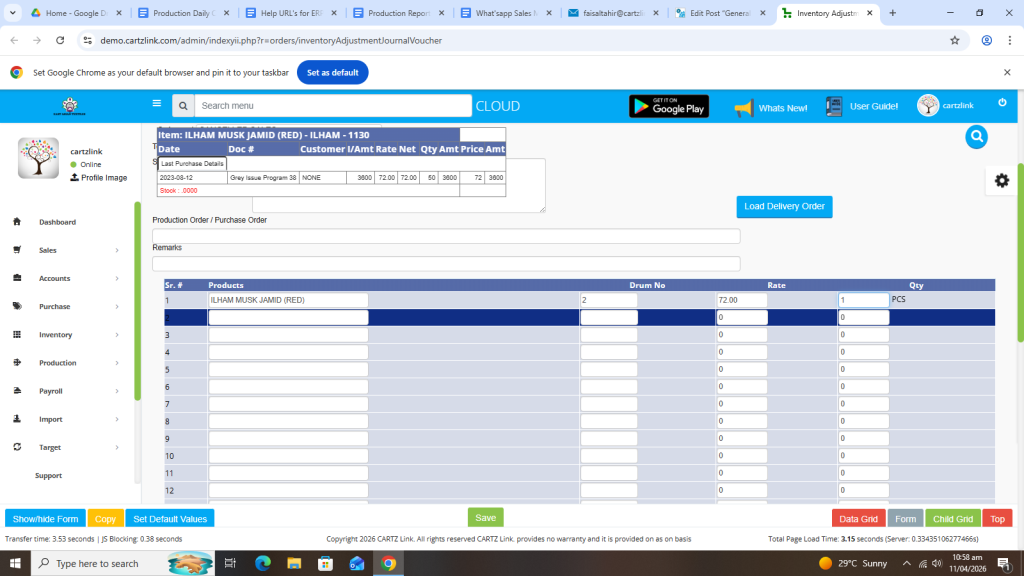Open Microsoft Edge from the taskbar
Image resolution: width=1024 pixels, height=576 pixels.
[263, 563]
